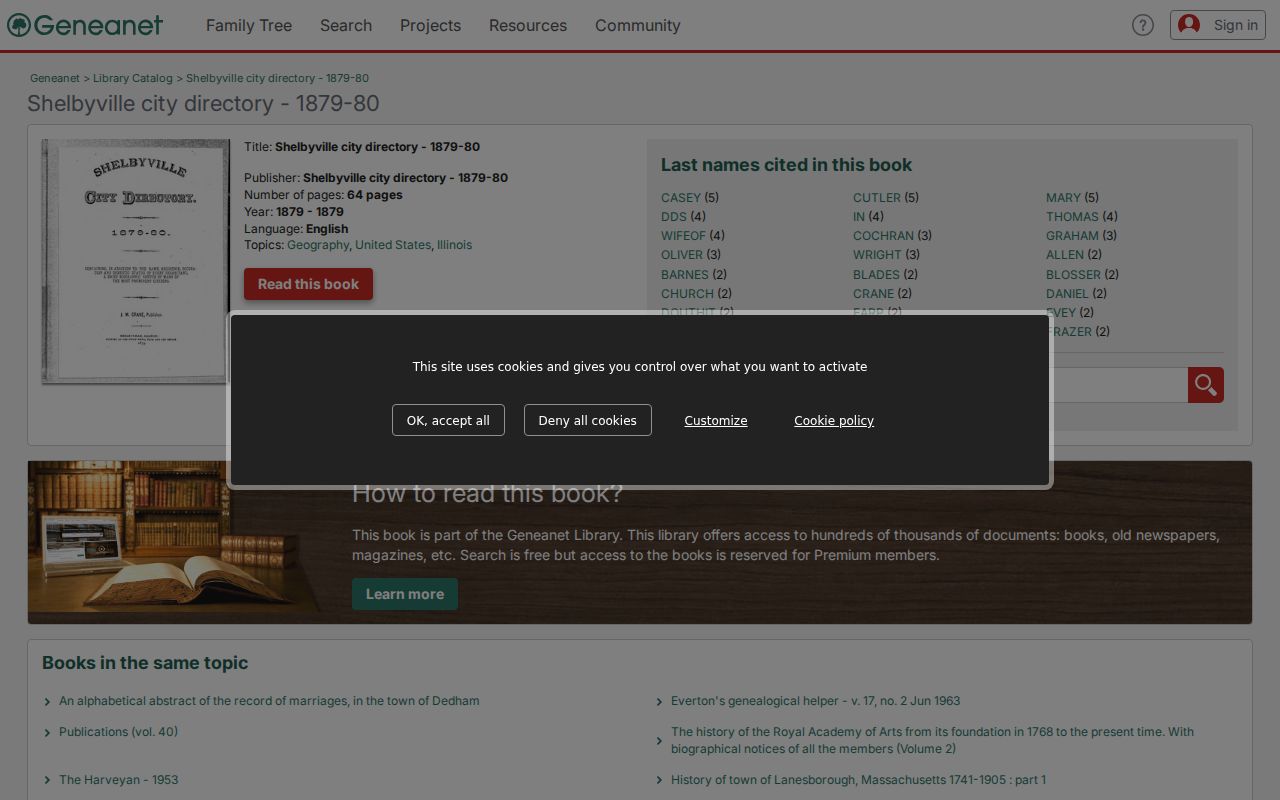The image size is (1280, 800).
Task: Select the CASEY last name
Action: click(681, 198)
